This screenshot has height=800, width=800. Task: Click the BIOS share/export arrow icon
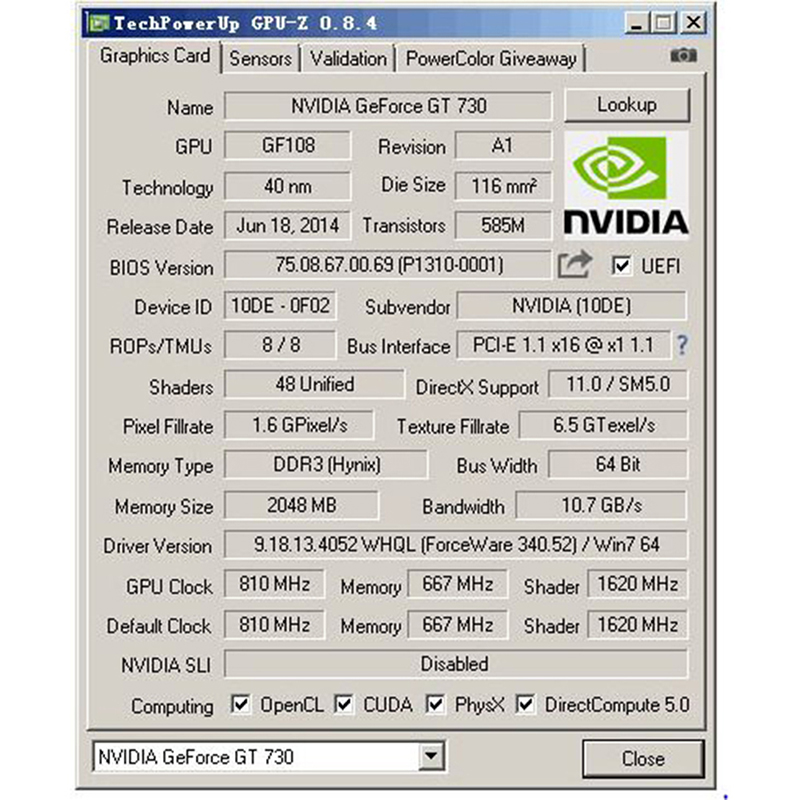(575, 265)
